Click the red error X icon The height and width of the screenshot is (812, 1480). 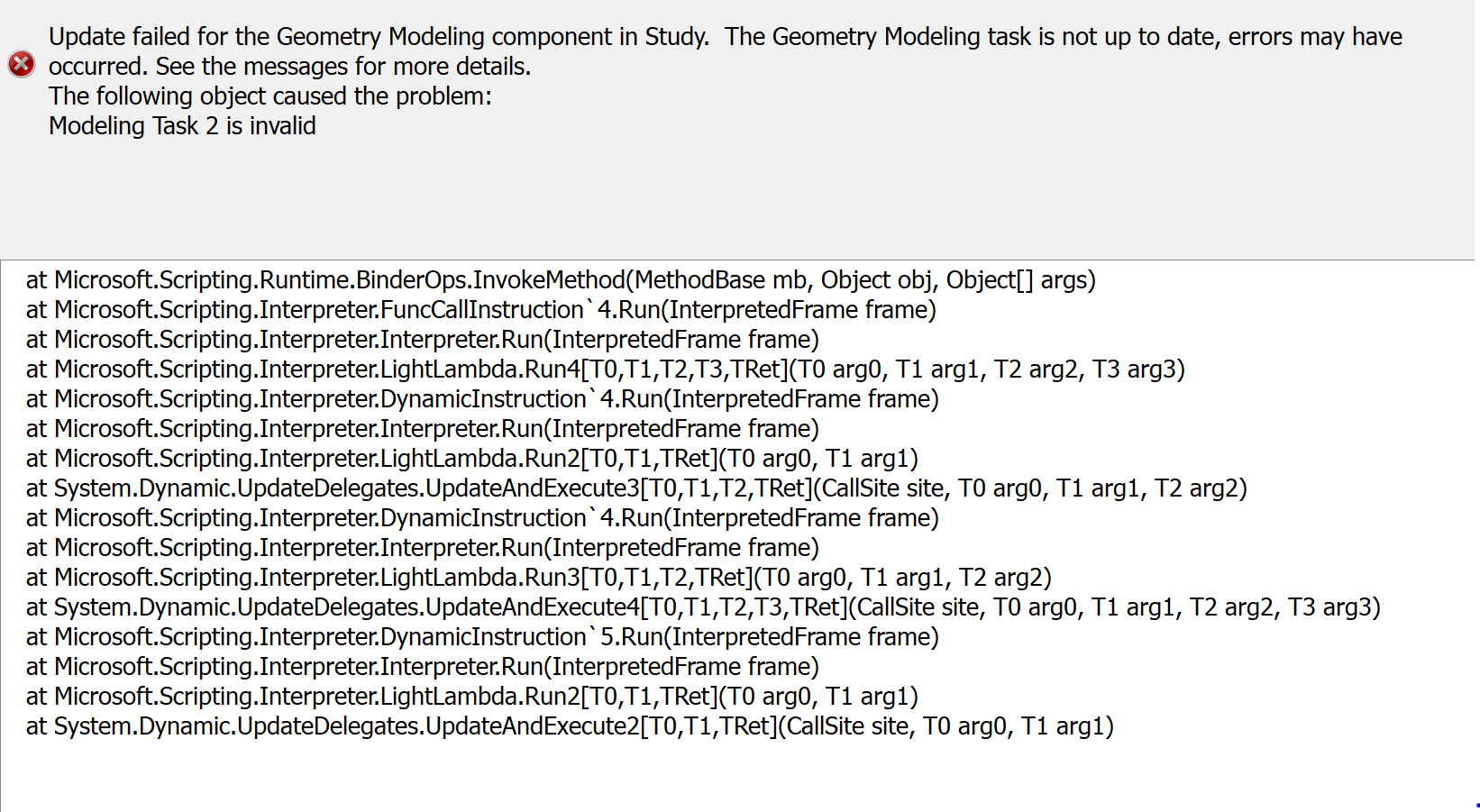click(x=22, y=64)
